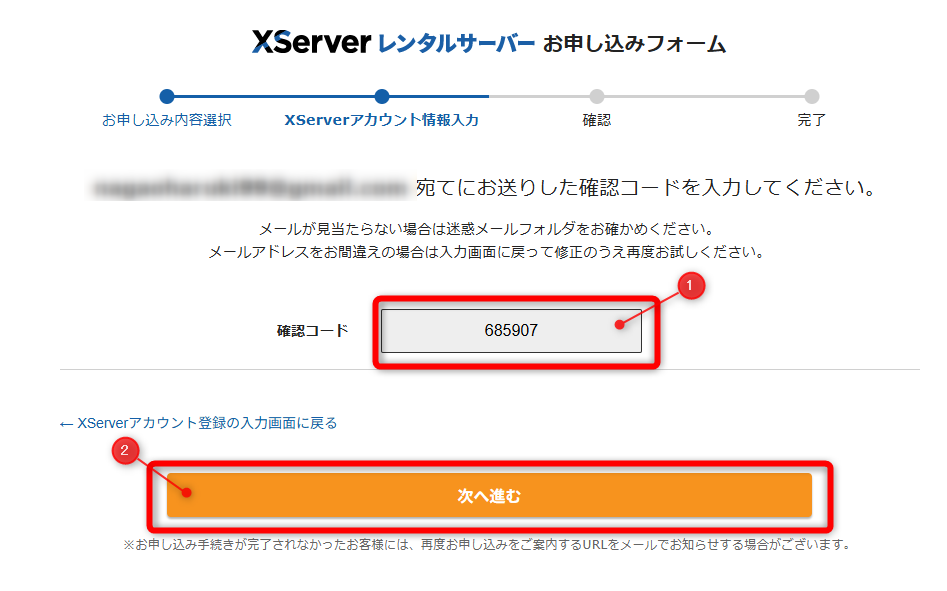Click the メールアドレスをお間違えの場合 notice line

point(487,252)
